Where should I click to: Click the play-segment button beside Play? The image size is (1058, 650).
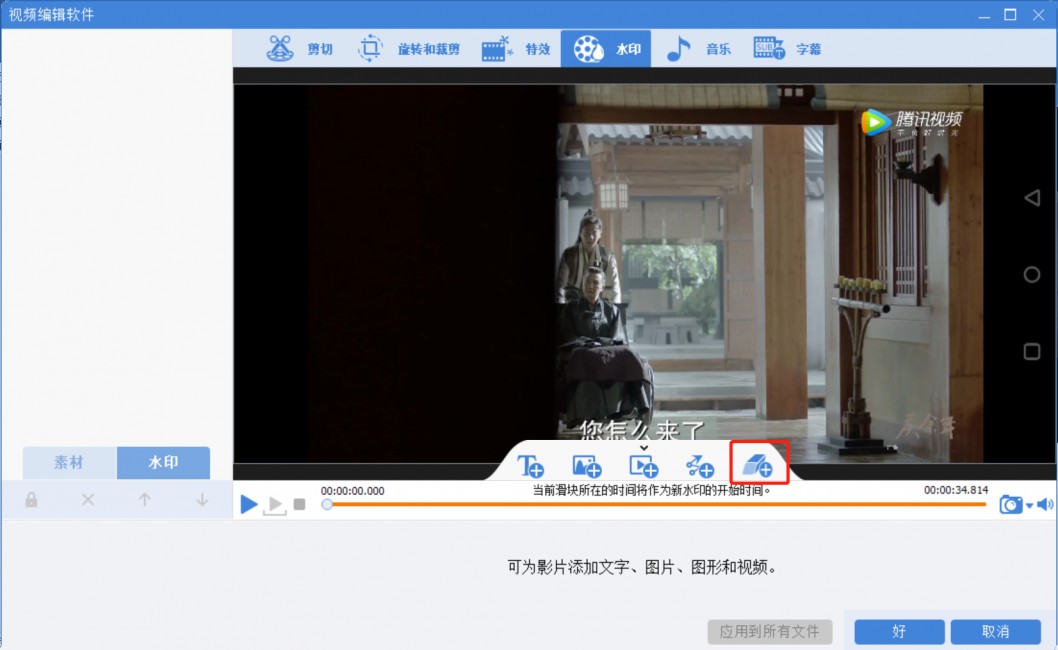275,505
